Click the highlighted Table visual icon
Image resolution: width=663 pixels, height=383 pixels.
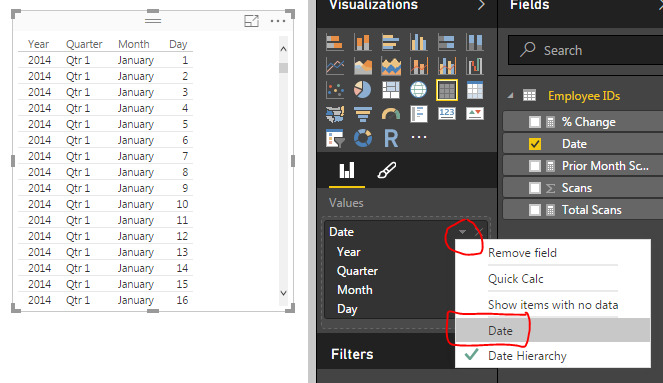pyautogui.click(x=447, y=90)
